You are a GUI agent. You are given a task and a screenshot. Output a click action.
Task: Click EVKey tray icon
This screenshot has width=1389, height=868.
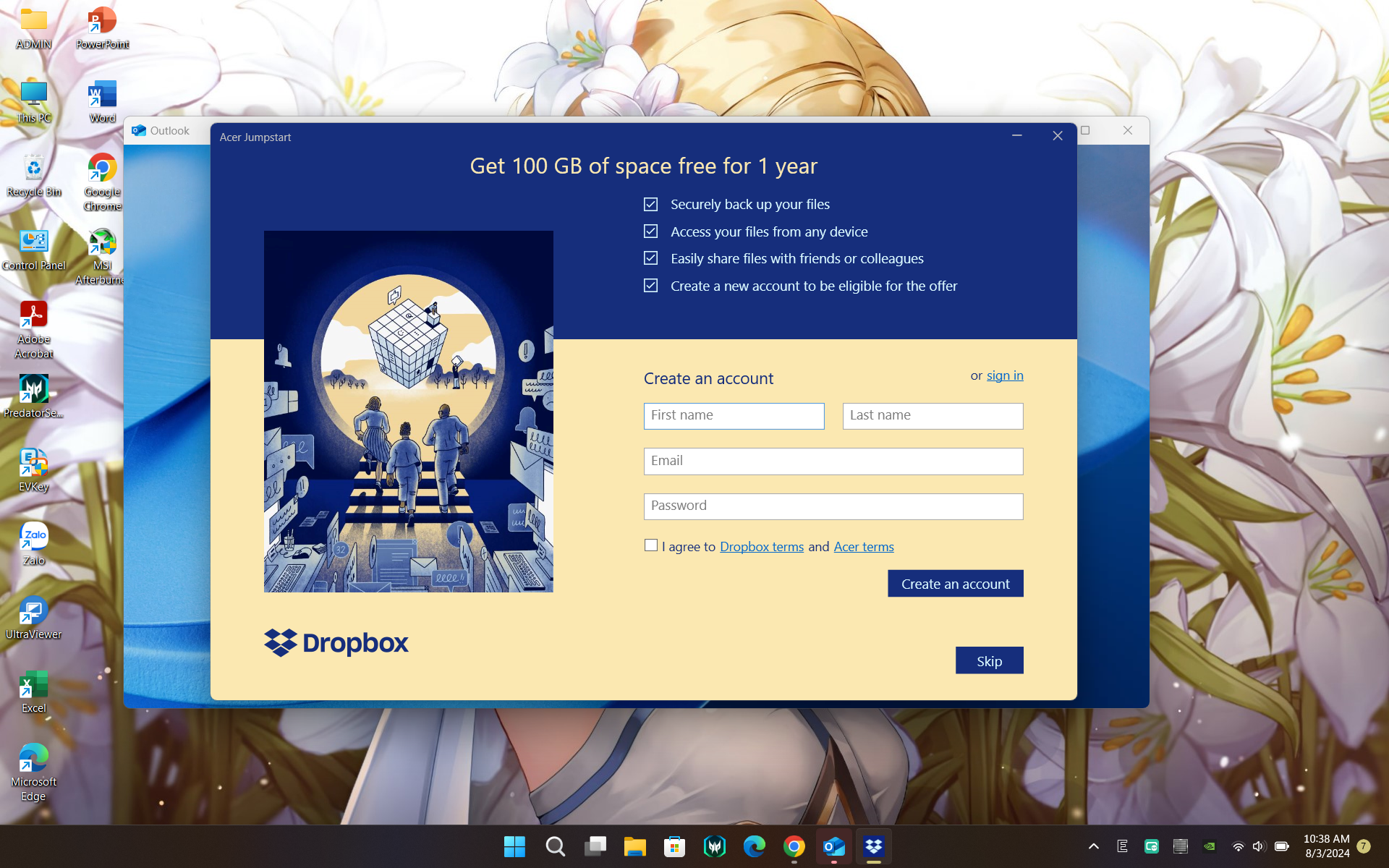point(1123,846)
